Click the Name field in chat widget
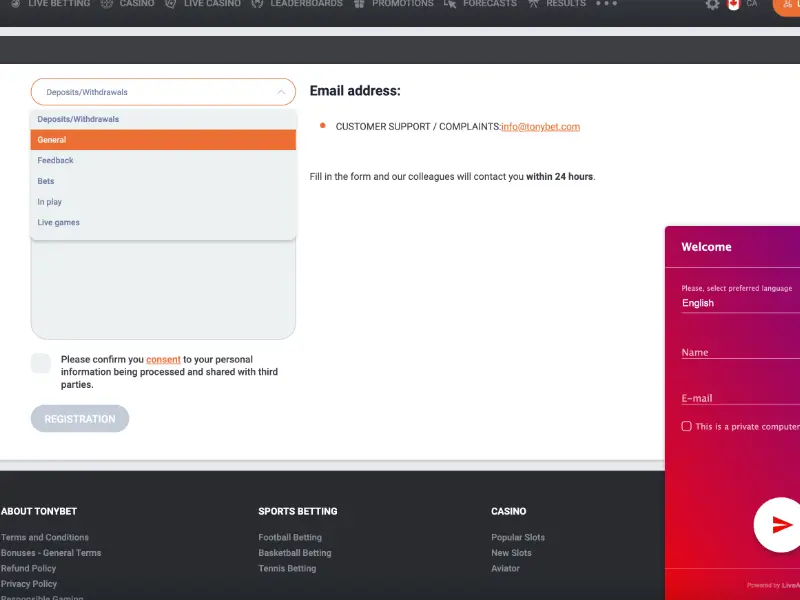Viewport: 800px width, 600px height. pos(740,352)
